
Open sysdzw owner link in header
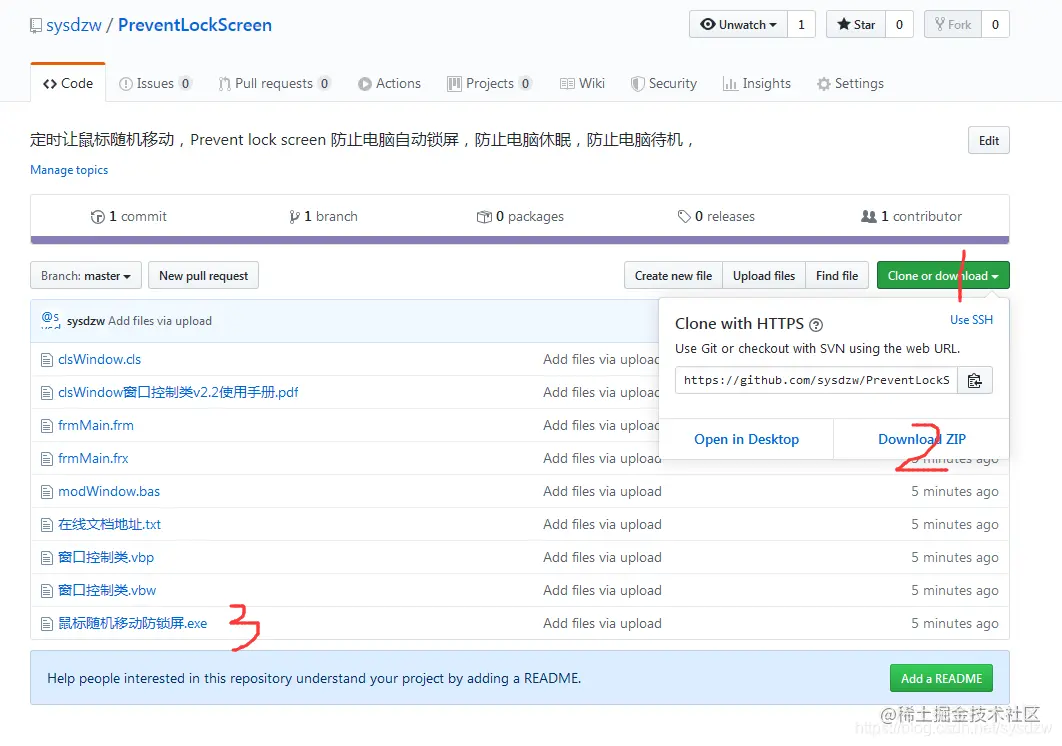[x=74, y=25]
